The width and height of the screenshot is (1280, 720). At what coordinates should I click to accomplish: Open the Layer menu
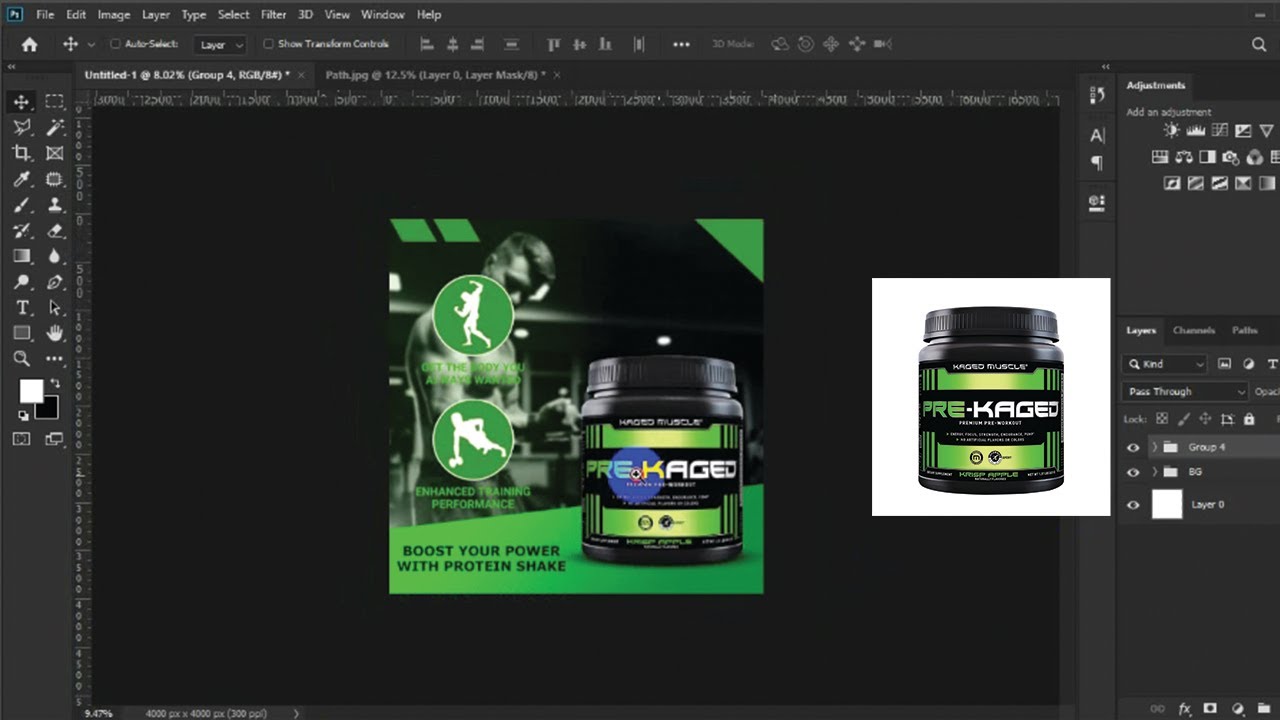155,15
